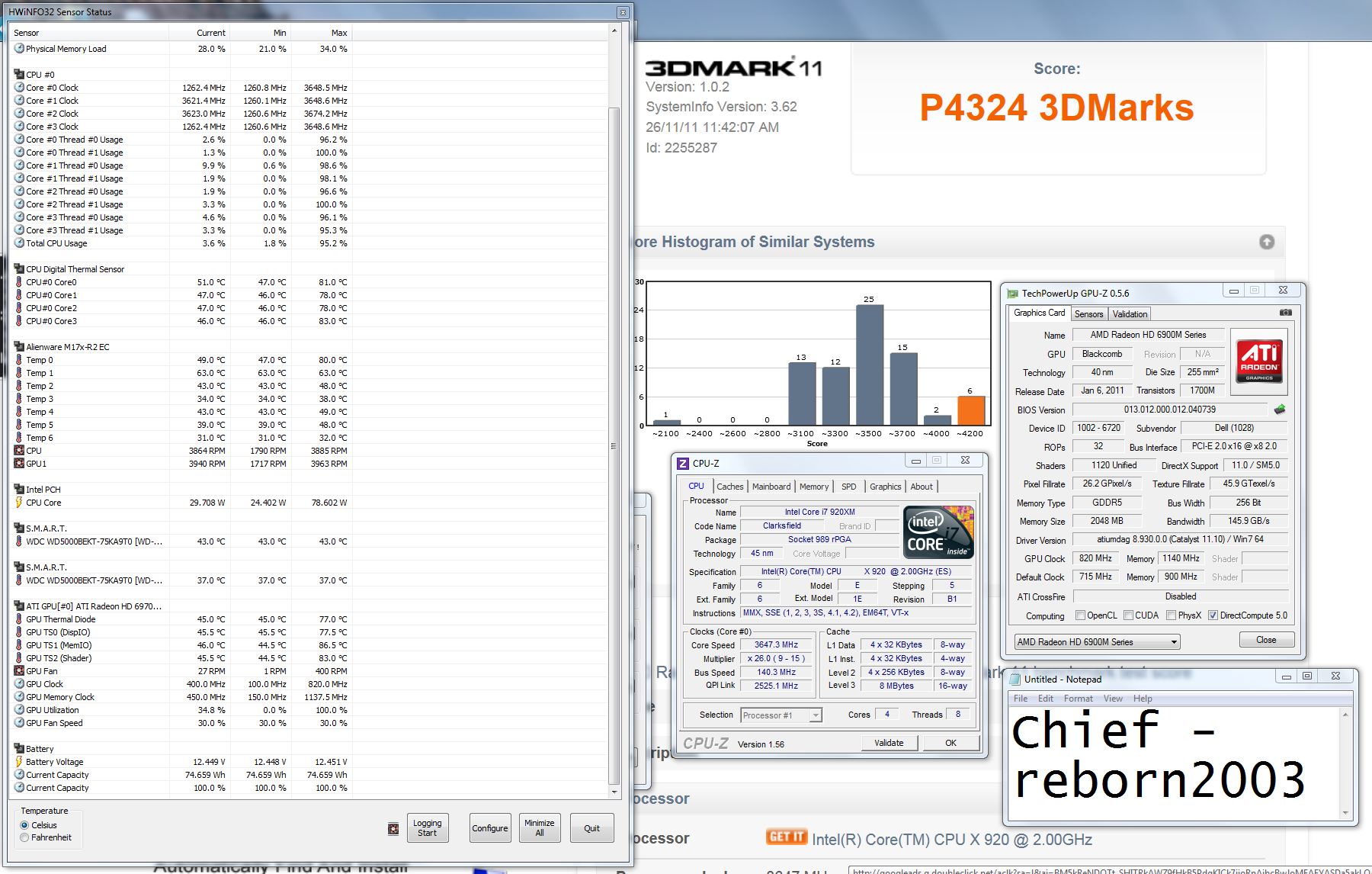Click the Alienware M17x-R2 EC group icon
This screenshot has width=1372, height=874.
click(x=19, y=347)
